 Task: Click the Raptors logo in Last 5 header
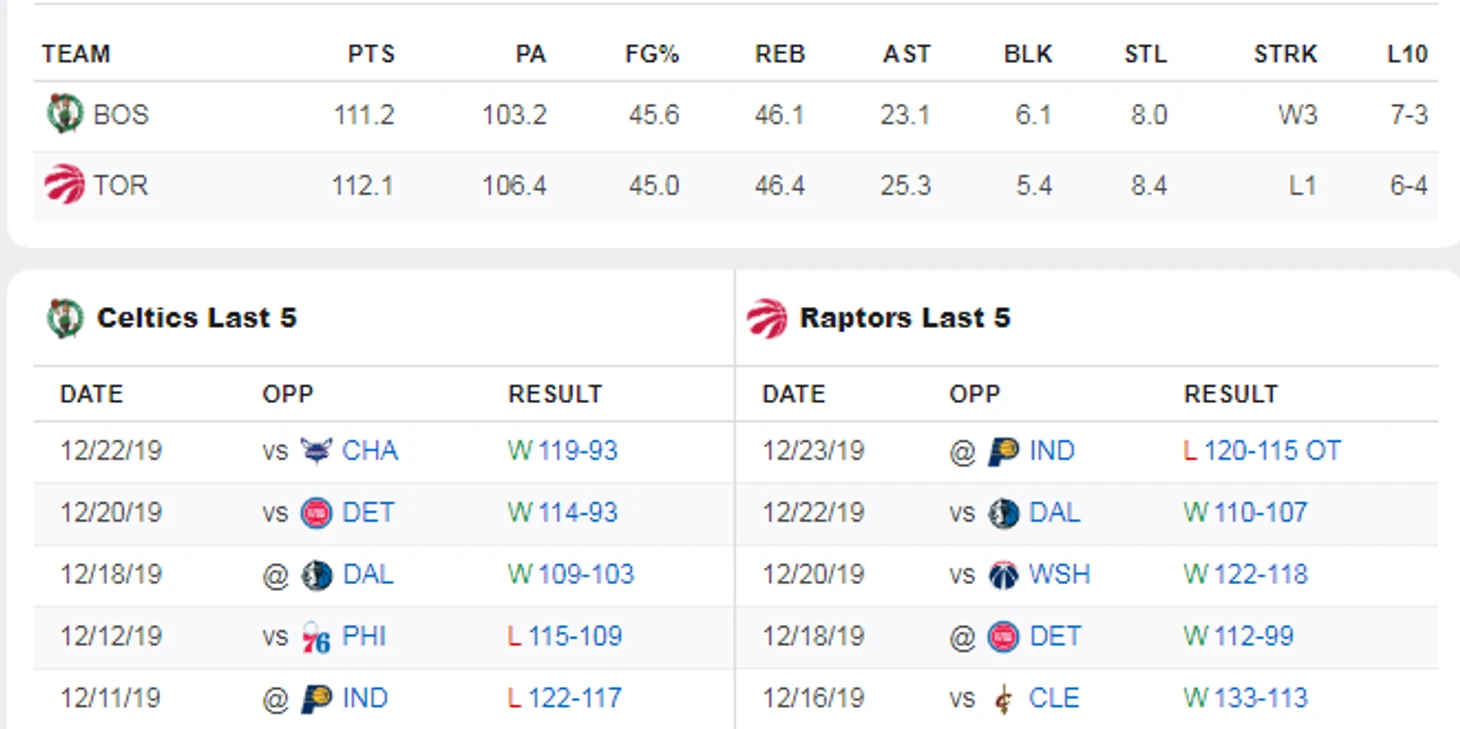coord(767,319)
